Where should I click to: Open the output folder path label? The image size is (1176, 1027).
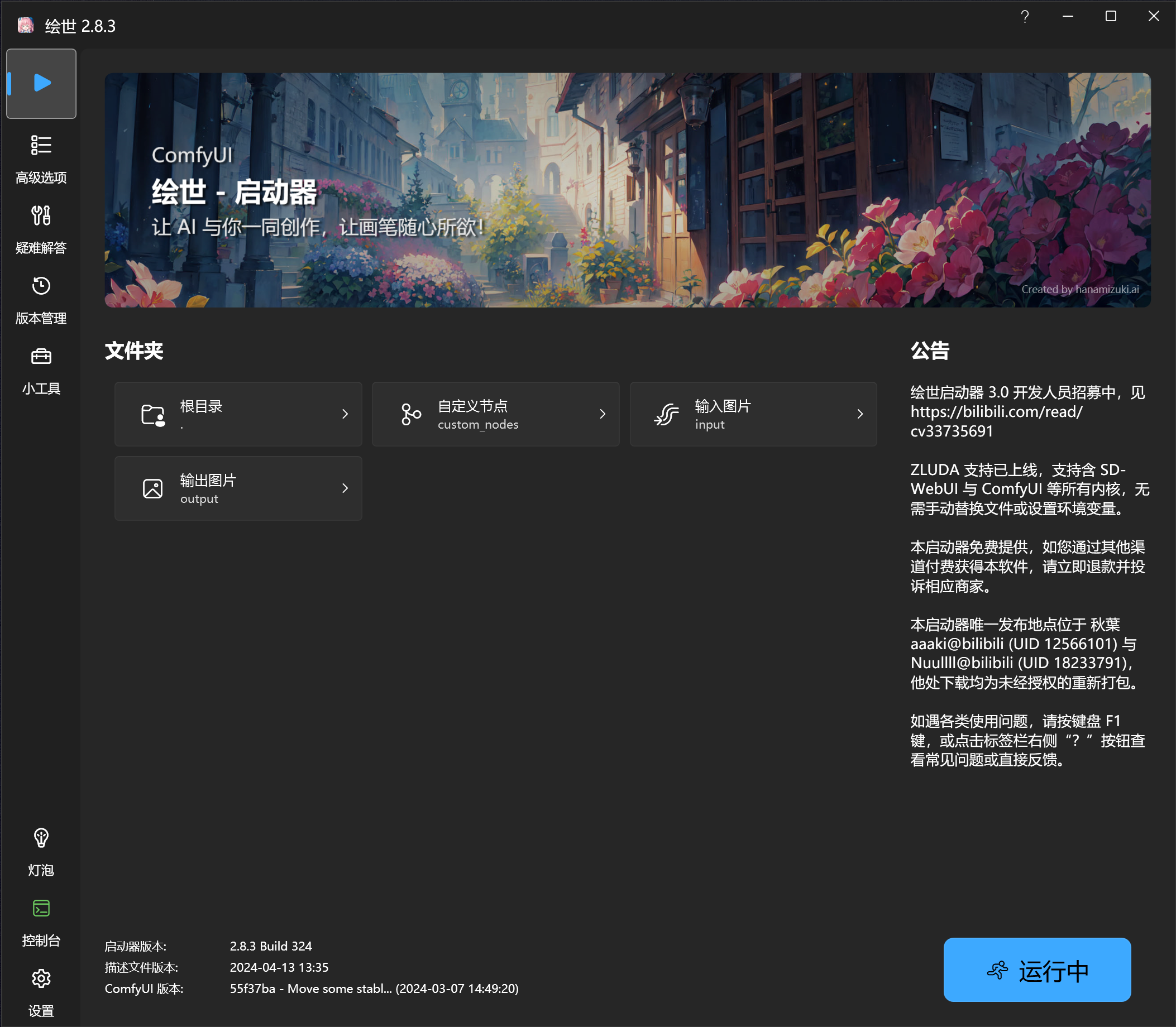[x=199, y=498]
